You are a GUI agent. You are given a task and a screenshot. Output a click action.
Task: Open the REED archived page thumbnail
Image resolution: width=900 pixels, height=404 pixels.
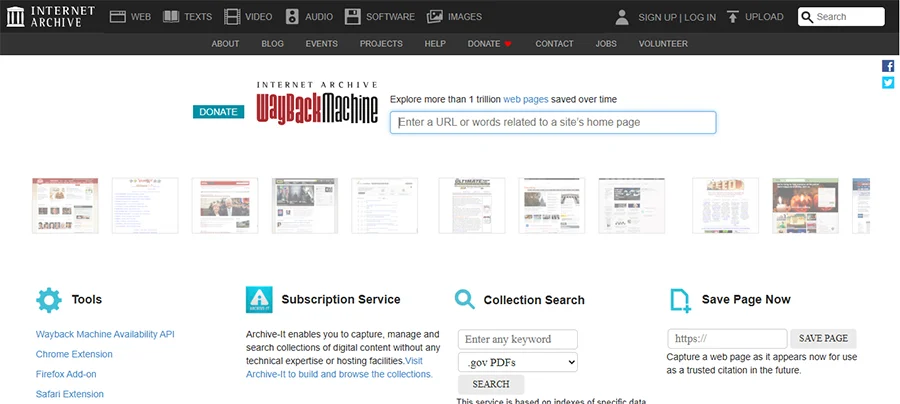[x=725, y=205]
